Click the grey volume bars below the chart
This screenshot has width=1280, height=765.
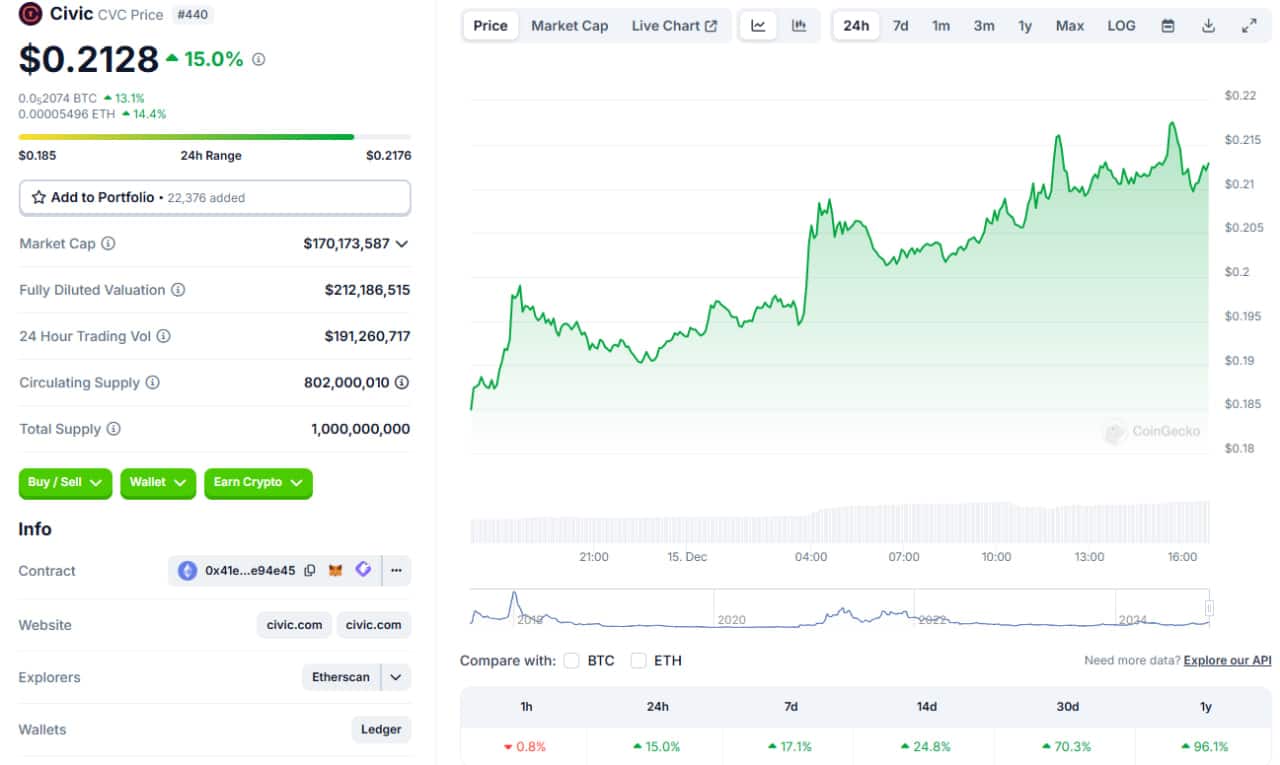tap(840, 522)
